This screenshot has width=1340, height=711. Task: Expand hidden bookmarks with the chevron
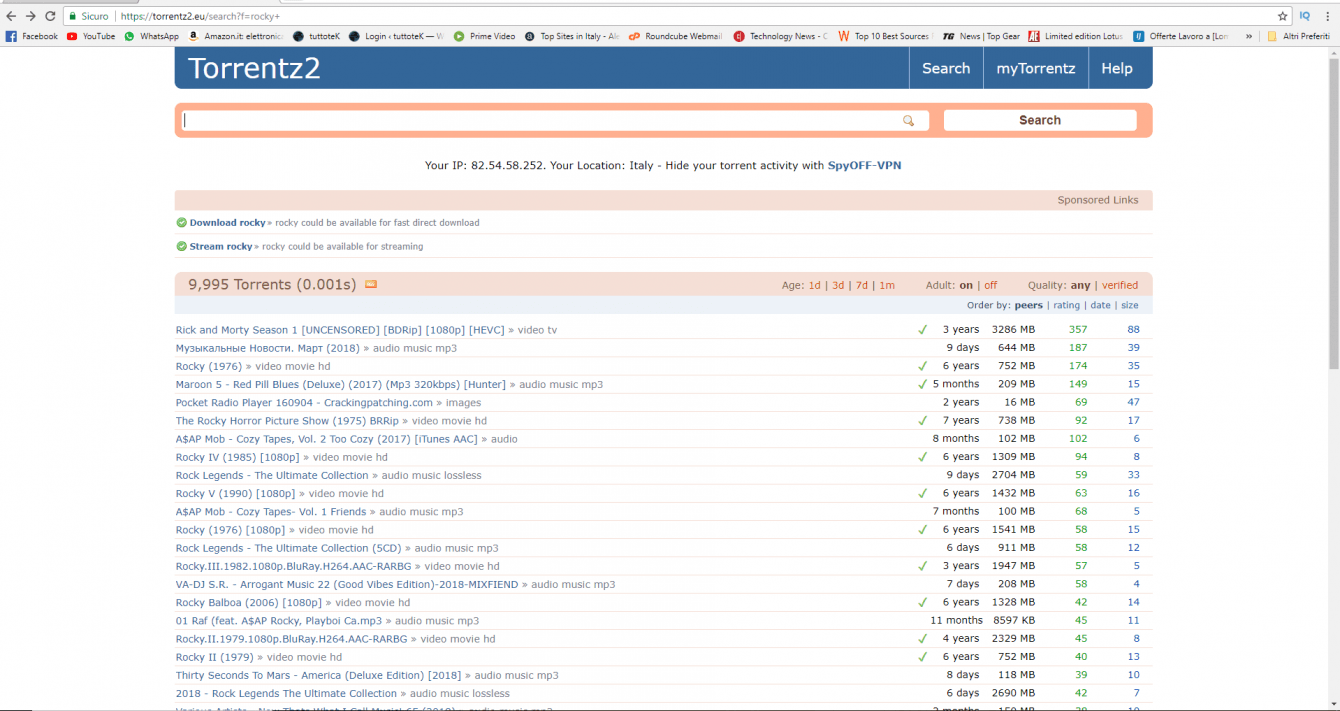pos(1248,36)
